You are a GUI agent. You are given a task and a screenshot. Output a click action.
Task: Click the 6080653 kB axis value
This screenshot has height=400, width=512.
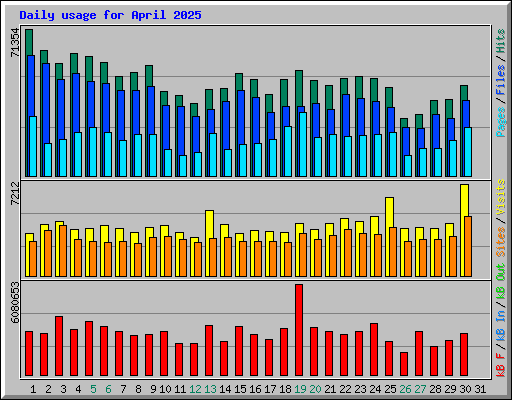pyautogui.click(x=15, y=302)
